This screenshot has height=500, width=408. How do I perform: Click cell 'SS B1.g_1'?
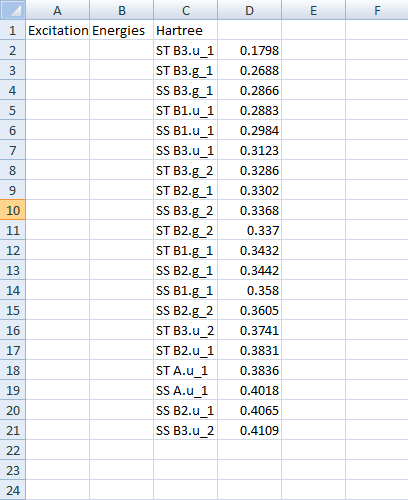click(x=185, y=290)
